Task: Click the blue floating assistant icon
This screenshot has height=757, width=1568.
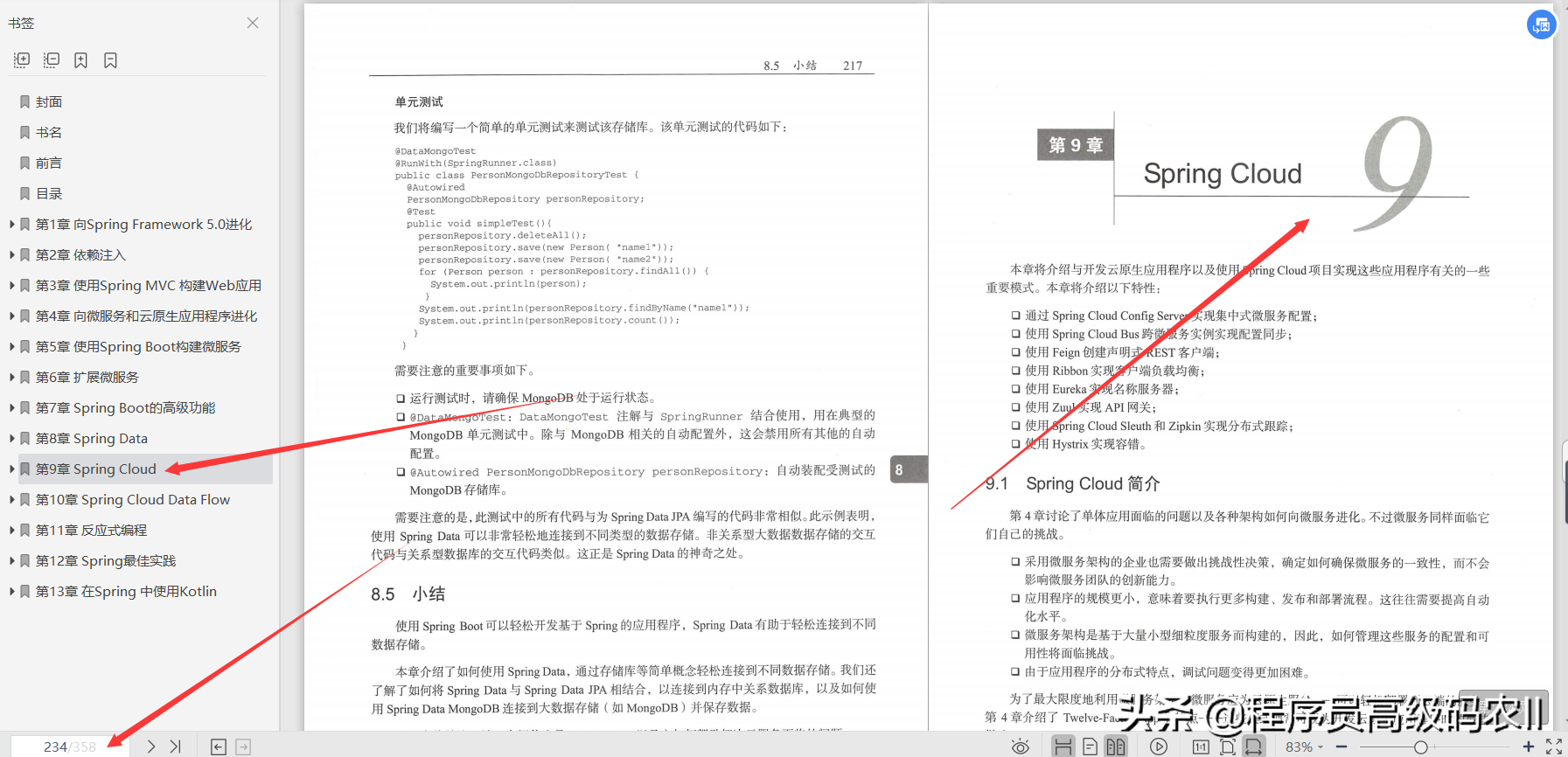Action: [1541, 24]
